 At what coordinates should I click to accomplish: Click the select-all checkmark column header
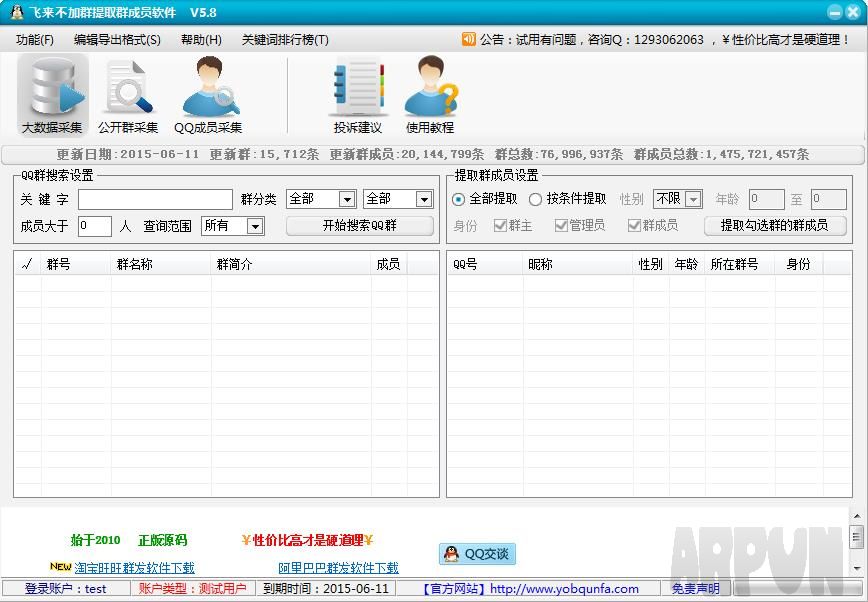click(27, 264)
